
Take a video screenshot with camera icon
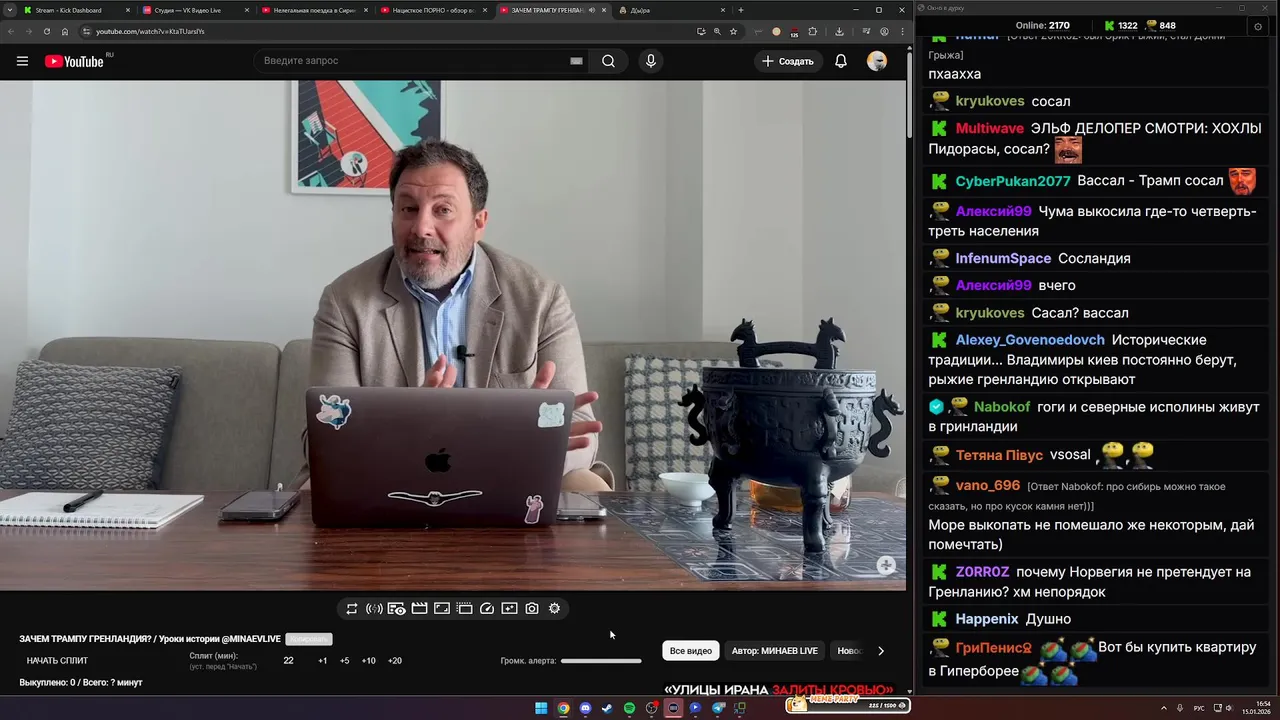(532, 608)
